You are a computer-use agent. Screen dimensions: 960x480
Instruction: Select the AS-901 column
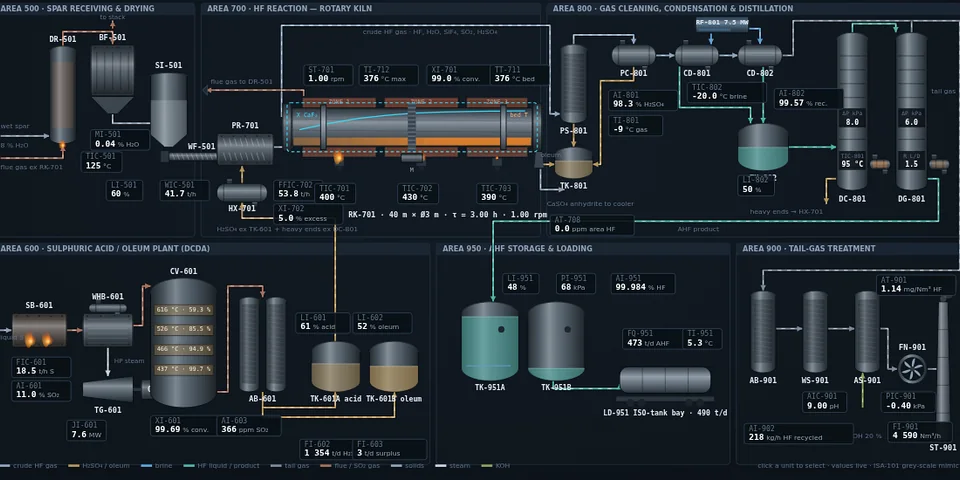point(867,332)
